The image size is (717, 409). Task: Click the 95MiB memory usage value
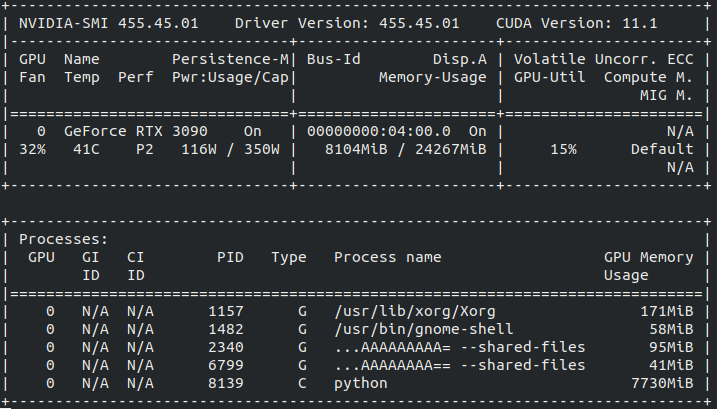[671, 347]
